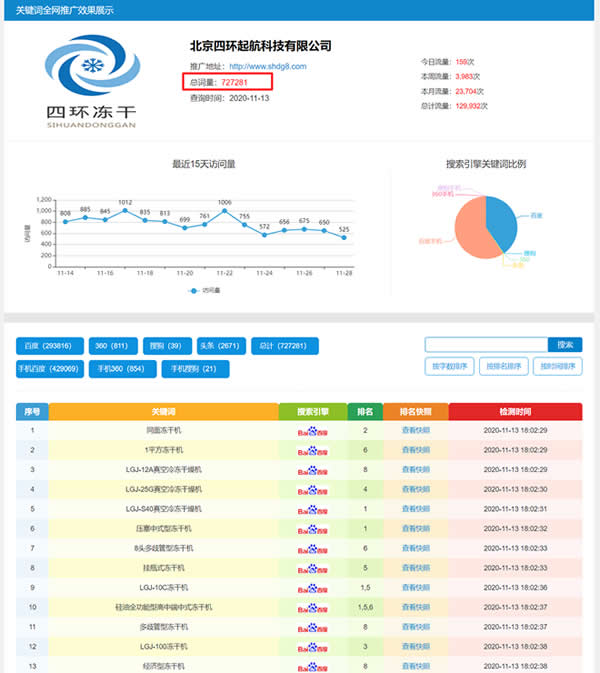Click rank value 1,5,6 in row 10
Image resolution: width=600 pixels, height=673 pixels.
coord(365,607)
